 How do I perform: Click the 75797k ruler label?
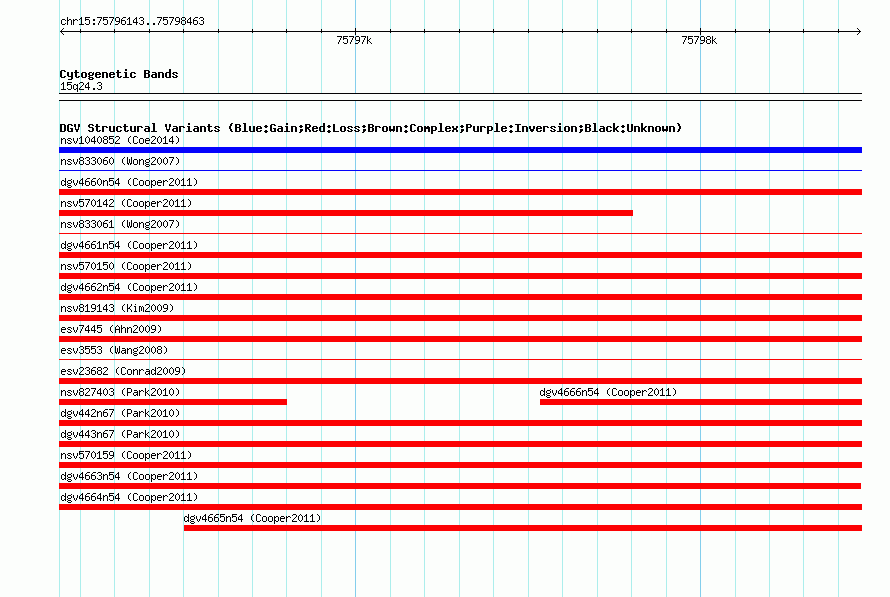(354, 40)
